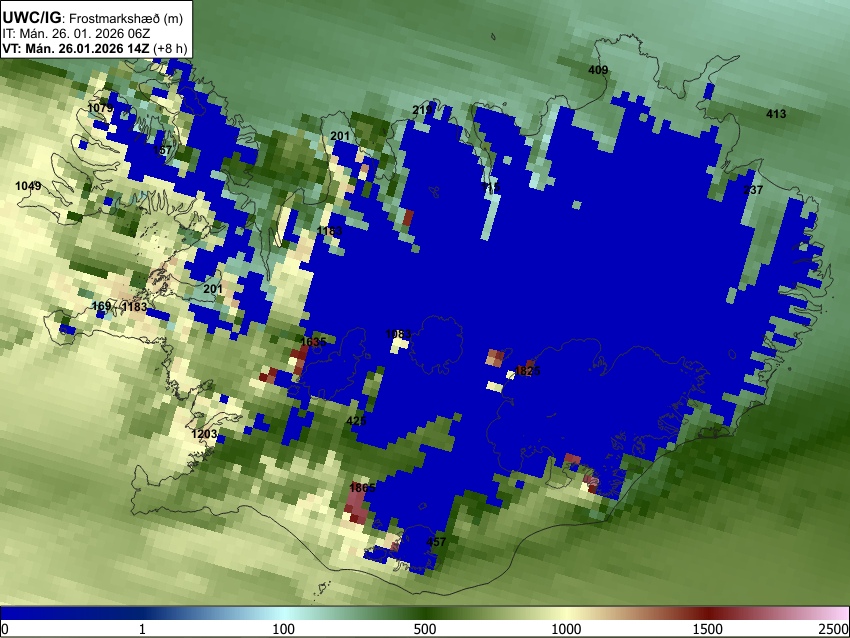
Task: Click the 157 value label on map
Action: (x=162, y=150)
